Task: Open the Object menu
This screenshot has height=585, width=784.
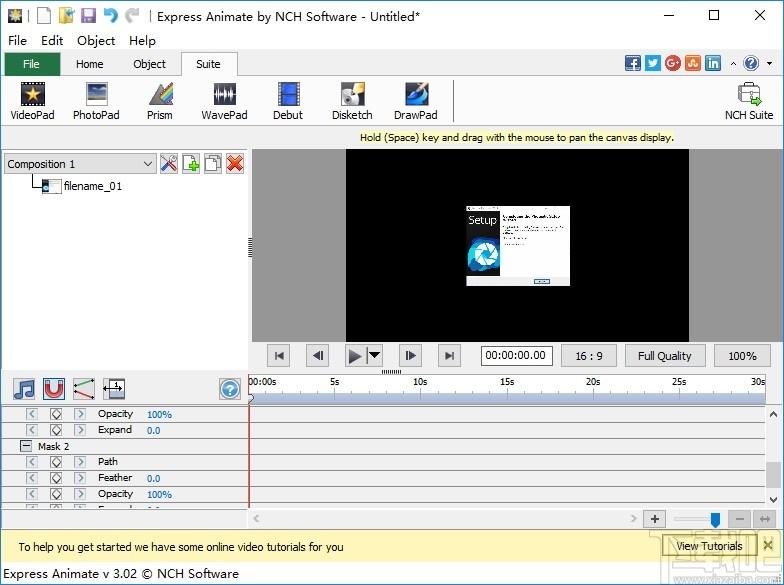Action: click(x=96, y=40)
